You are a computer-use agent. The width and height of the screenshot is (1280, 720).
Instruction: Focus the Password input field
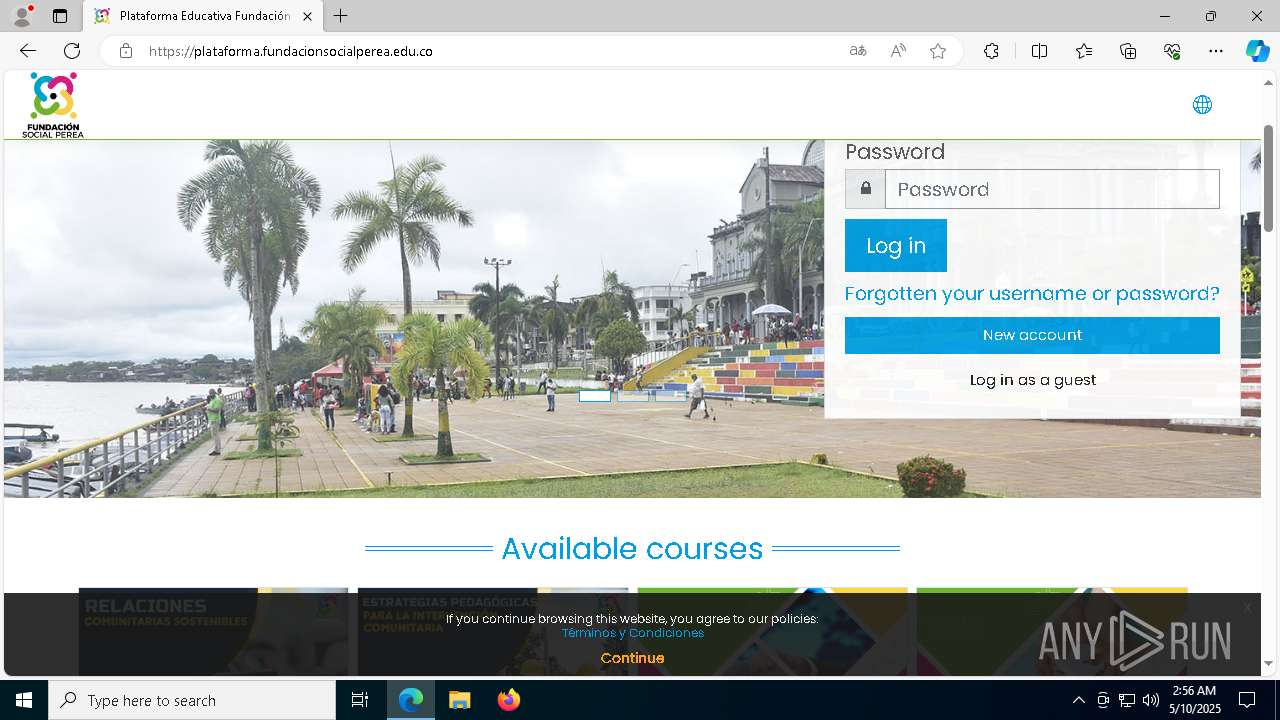[1052, 189]
